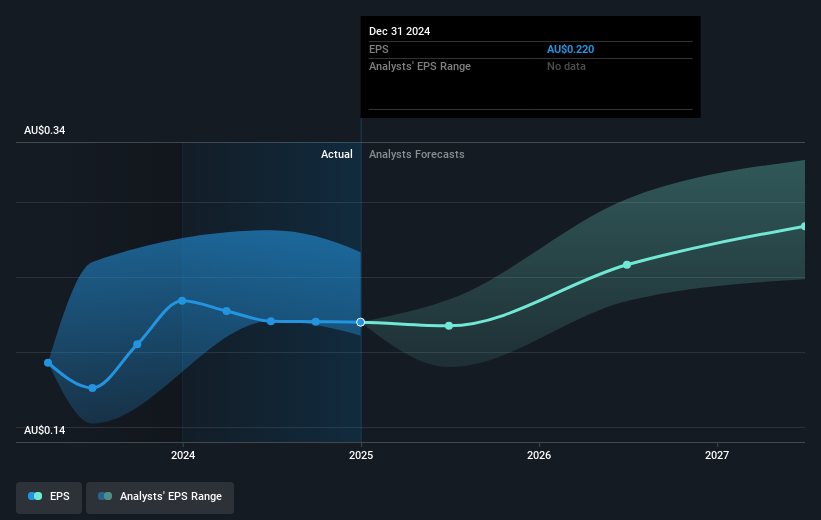Click the tooltip Analysts' EPS Range row label
The height and width of the screenshot is (520, 821).
tap(420, 67)
